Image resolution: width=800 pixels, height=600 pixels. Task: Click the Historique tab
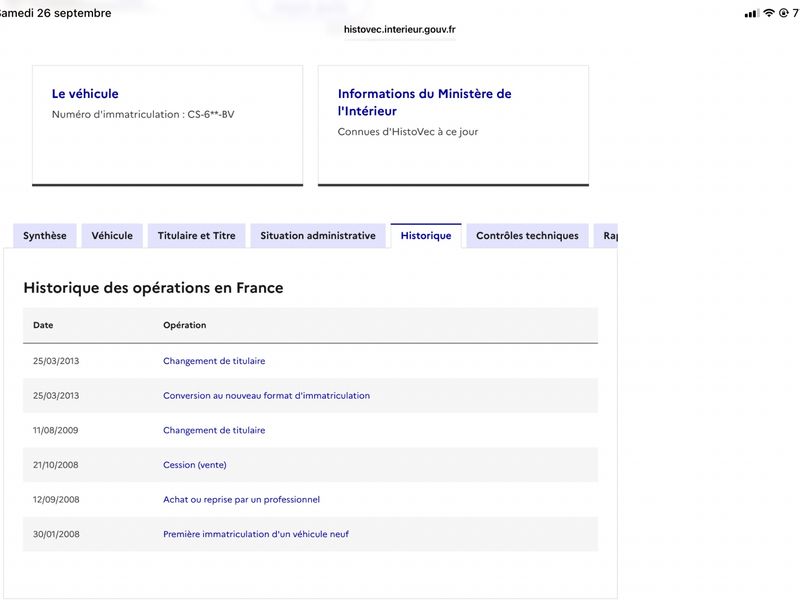pos(426,236)
